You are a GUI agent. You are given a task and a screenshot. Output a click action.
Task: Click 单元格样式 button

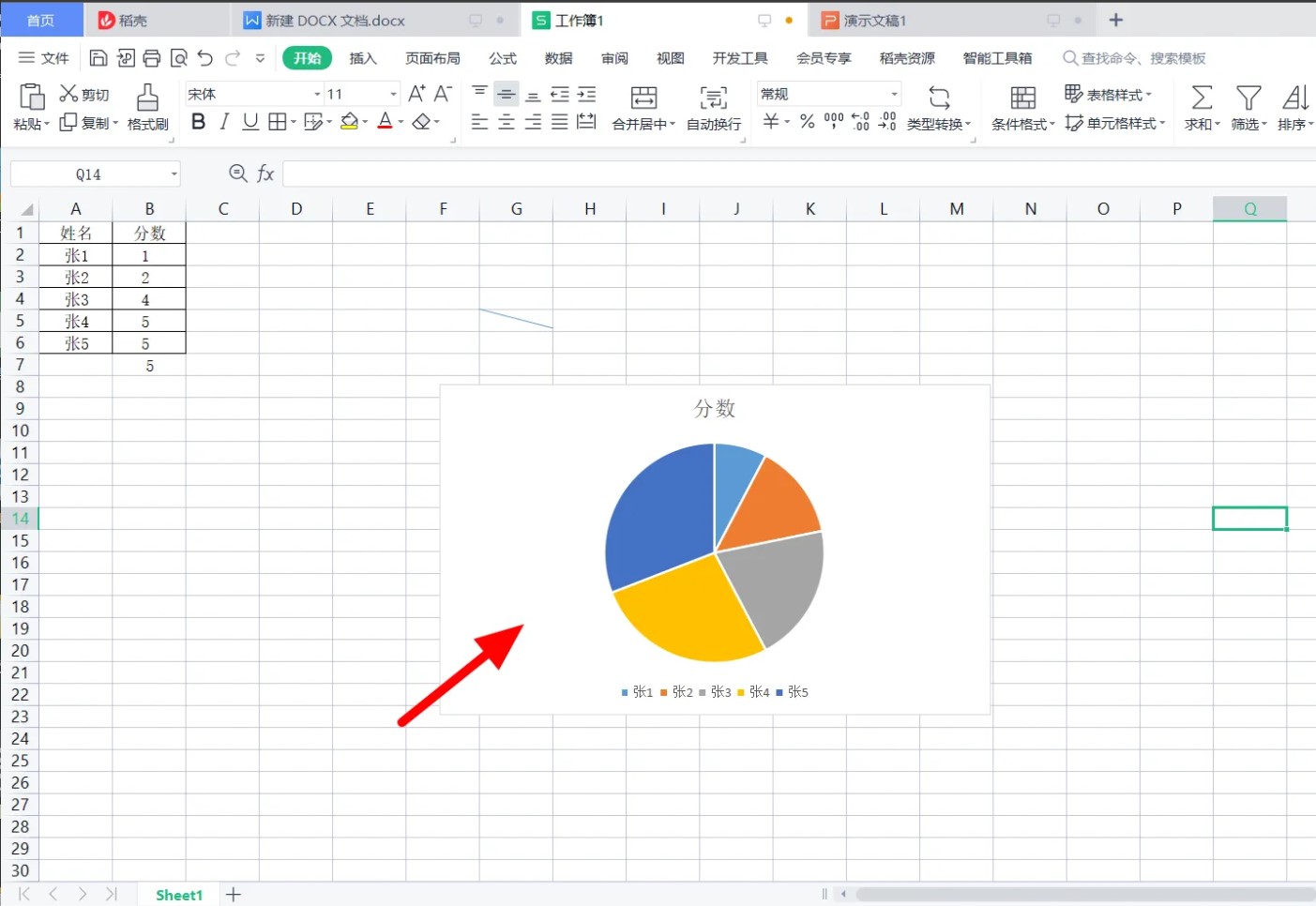pyautogui.click(x=1115, y=123)
